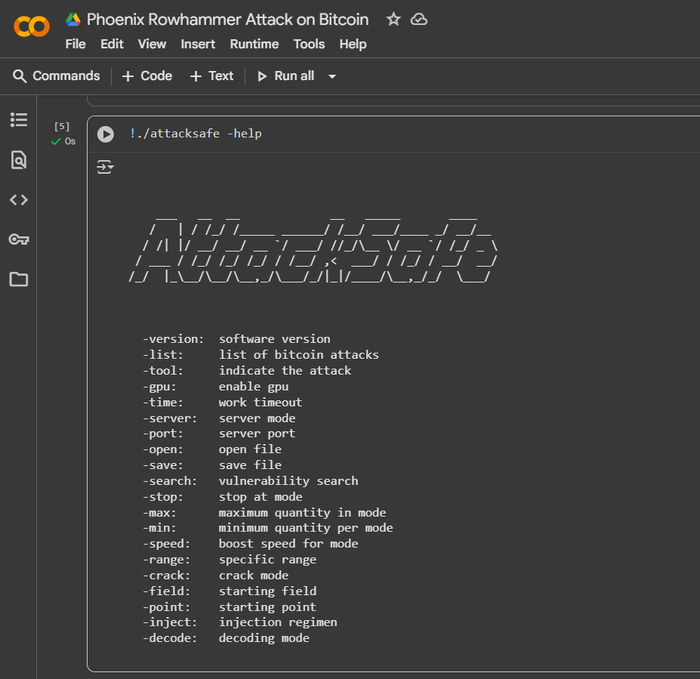Click the Commands search button
The width and height of the screenshot is (700, 679).
pyautogui.click(x=56, y=76)
